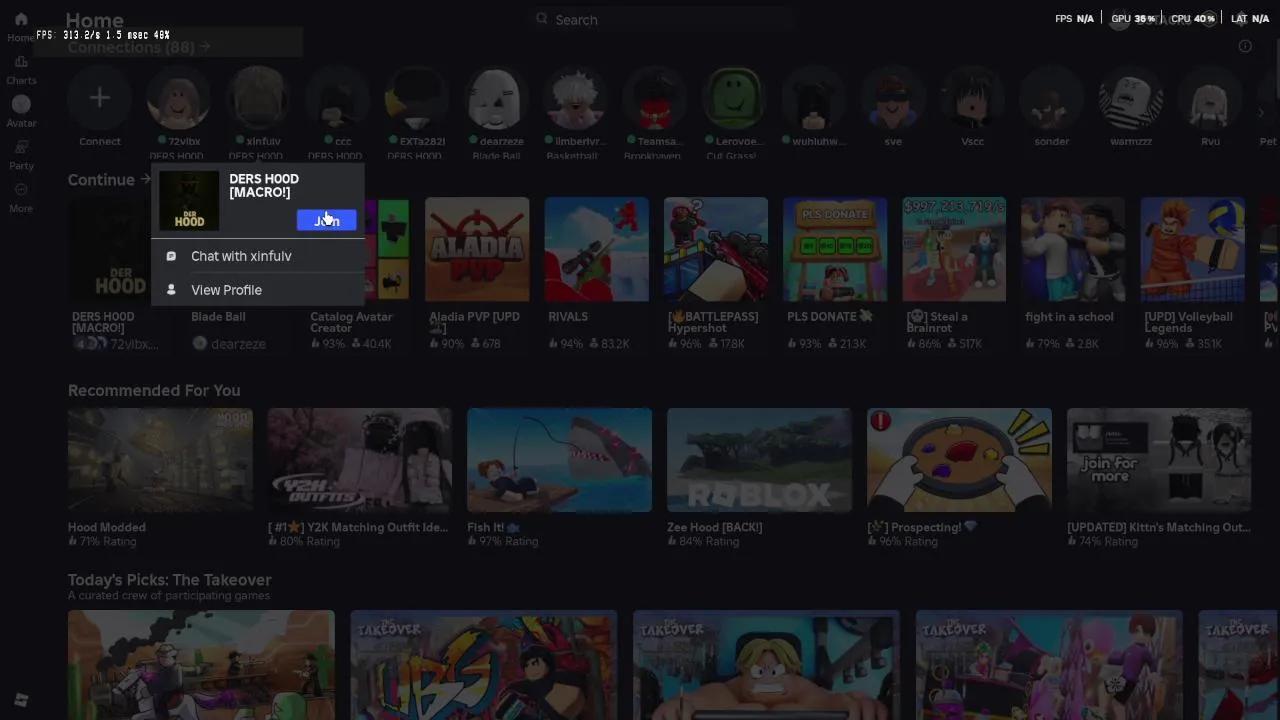Image resolution: width=1280 pixels, height=720 pixels.
Task: Open the Takeover card with angry blond character
Action: [766, 665]
